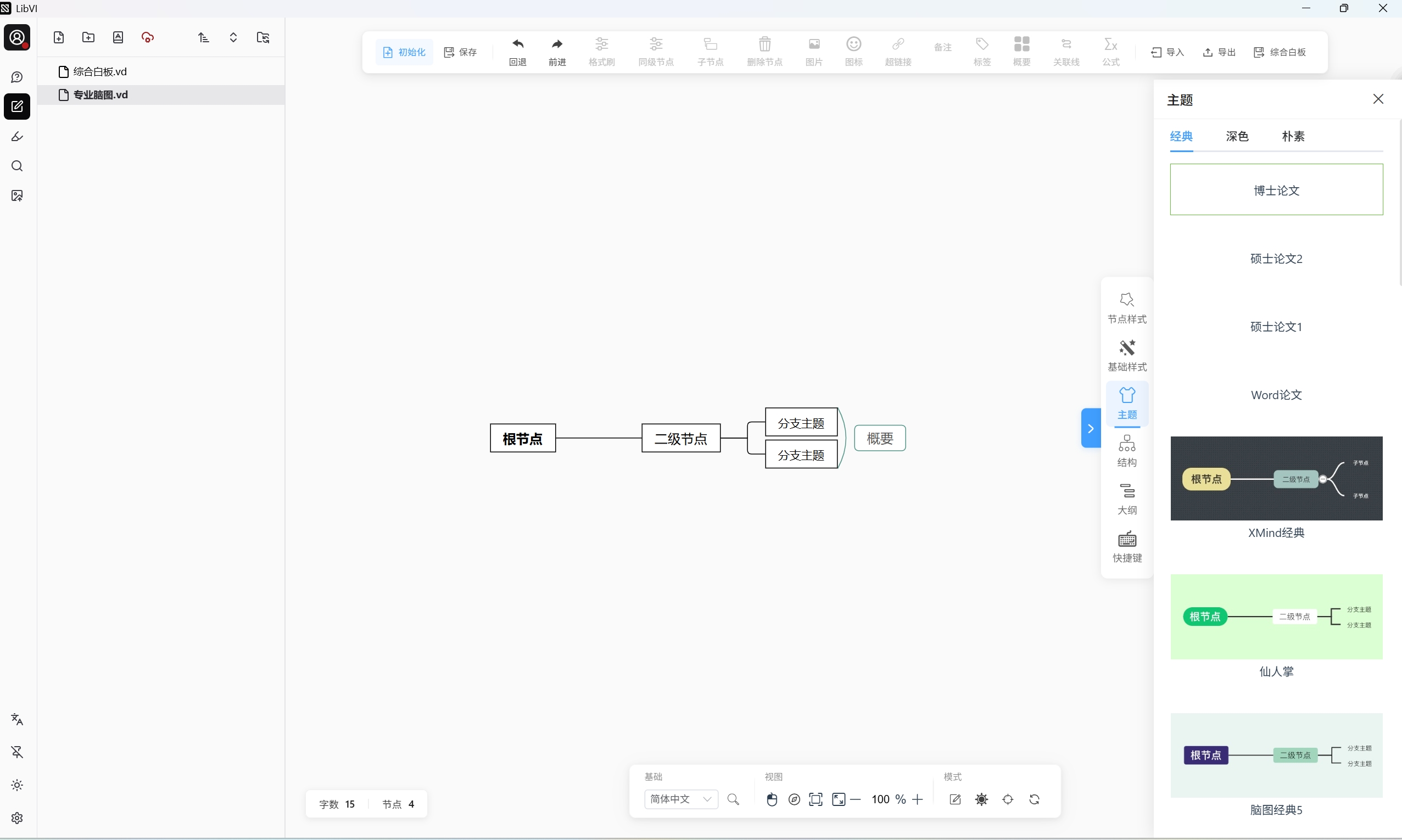1402x840 pixels.
Task: Undo with the 回退 arrow
Action: click(517, 52)
